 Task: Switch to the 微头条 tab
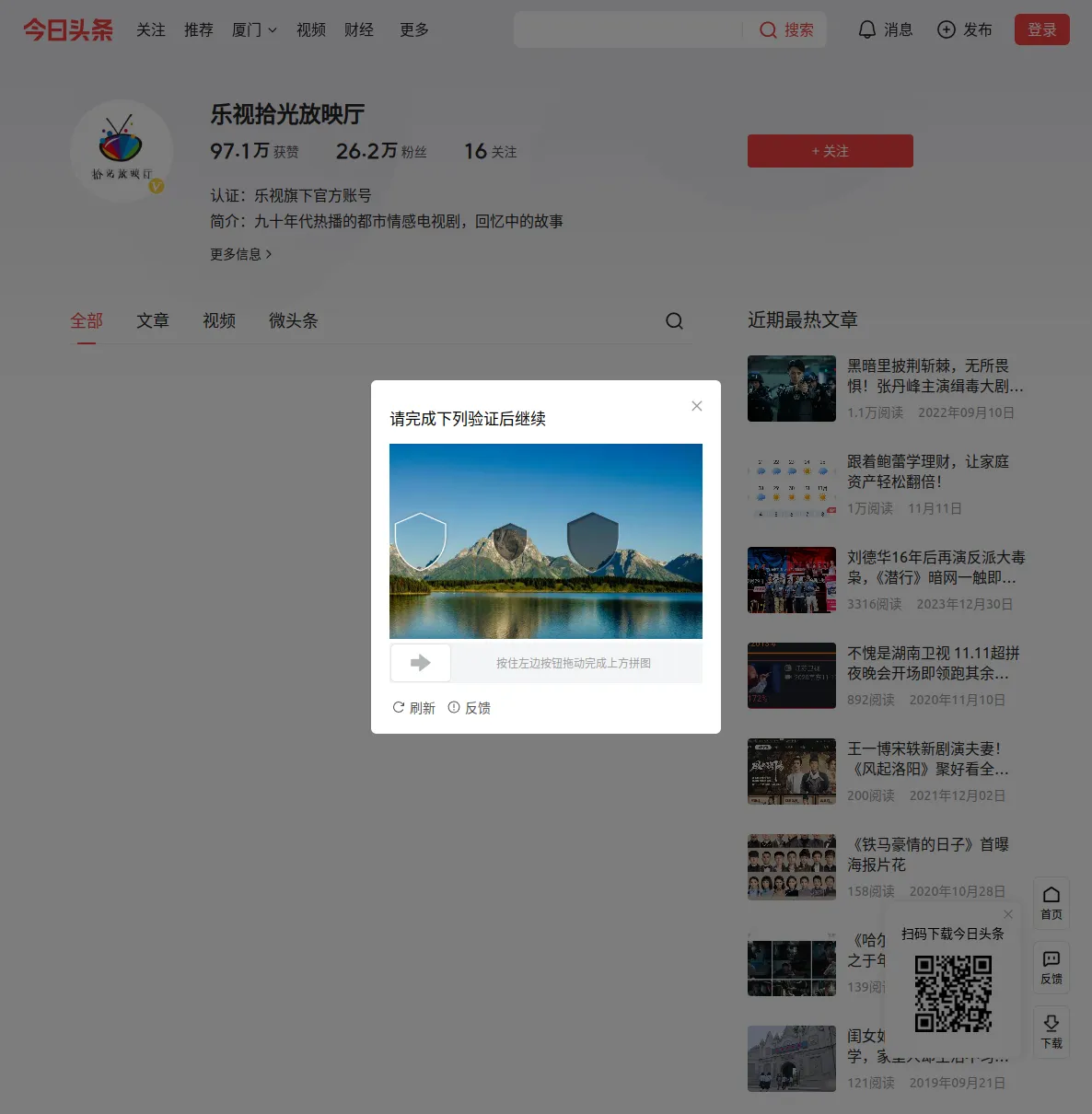click(294, 320)
